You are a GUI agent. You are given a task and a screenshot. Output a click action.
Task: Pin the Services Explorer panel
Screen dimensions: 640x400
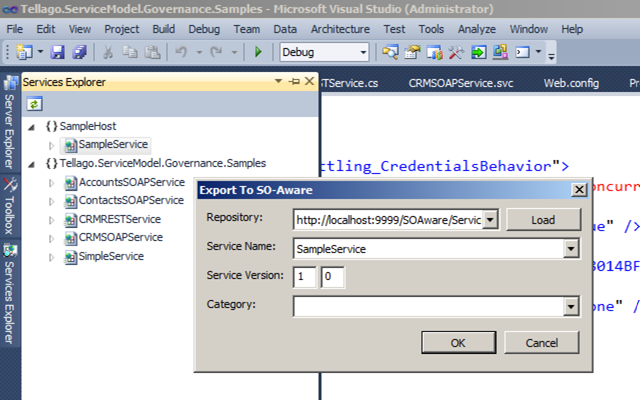[294, 82]
